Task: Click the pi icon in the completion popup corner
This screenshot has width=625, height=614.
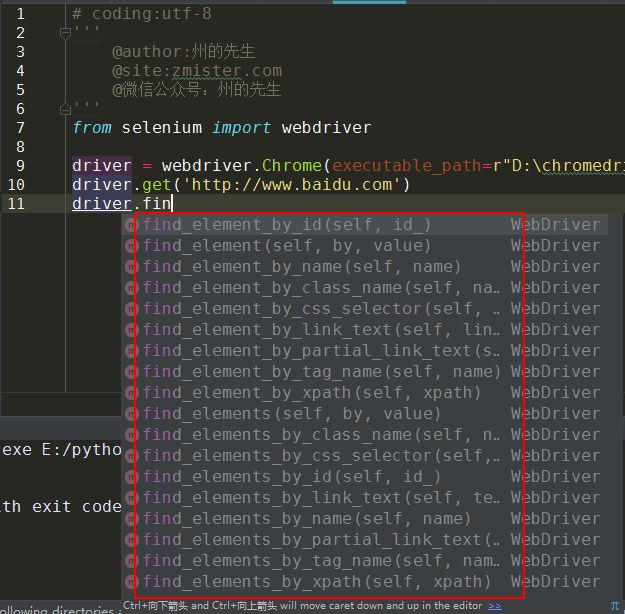Action: coord(616,606)
